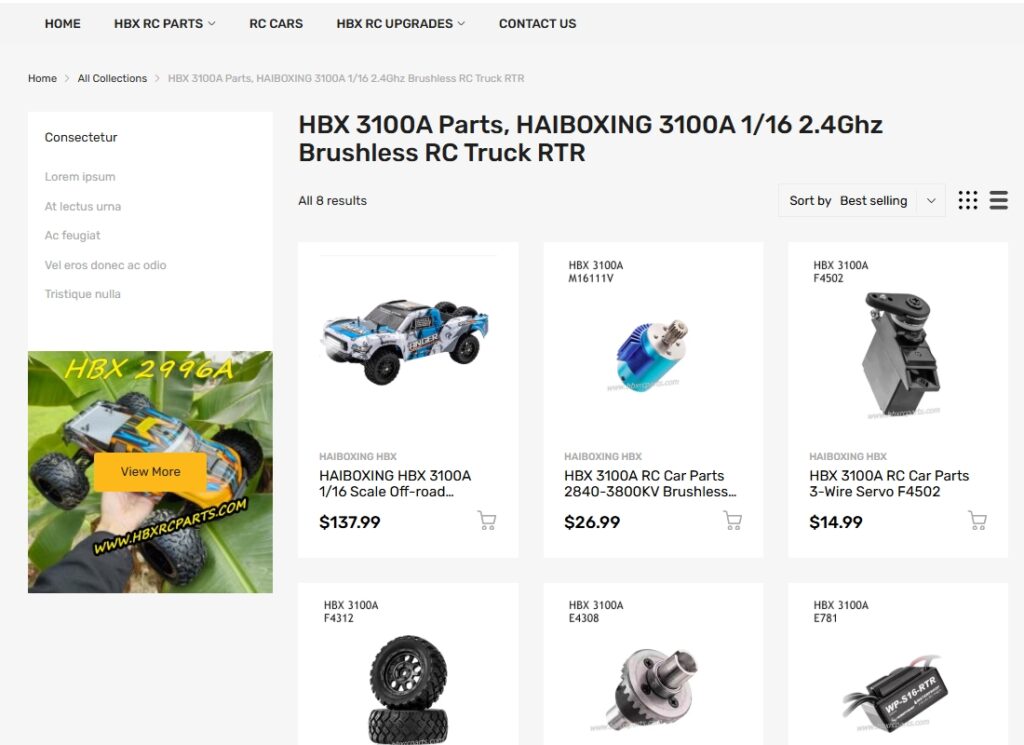The image size is (1024, 745).
Task: Open the F4312 tire product image
Action: pyautogui.click(x=408, y=689)
